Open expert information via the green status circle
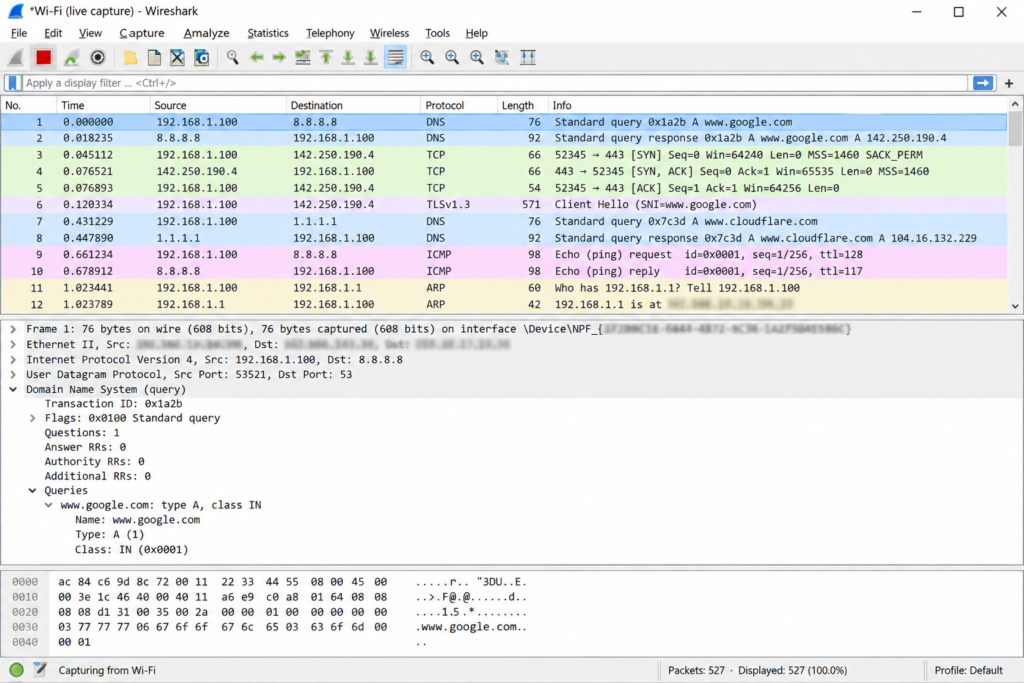Screen dimensions: 1024x683 pyautogui.click(x=17, y=669)
